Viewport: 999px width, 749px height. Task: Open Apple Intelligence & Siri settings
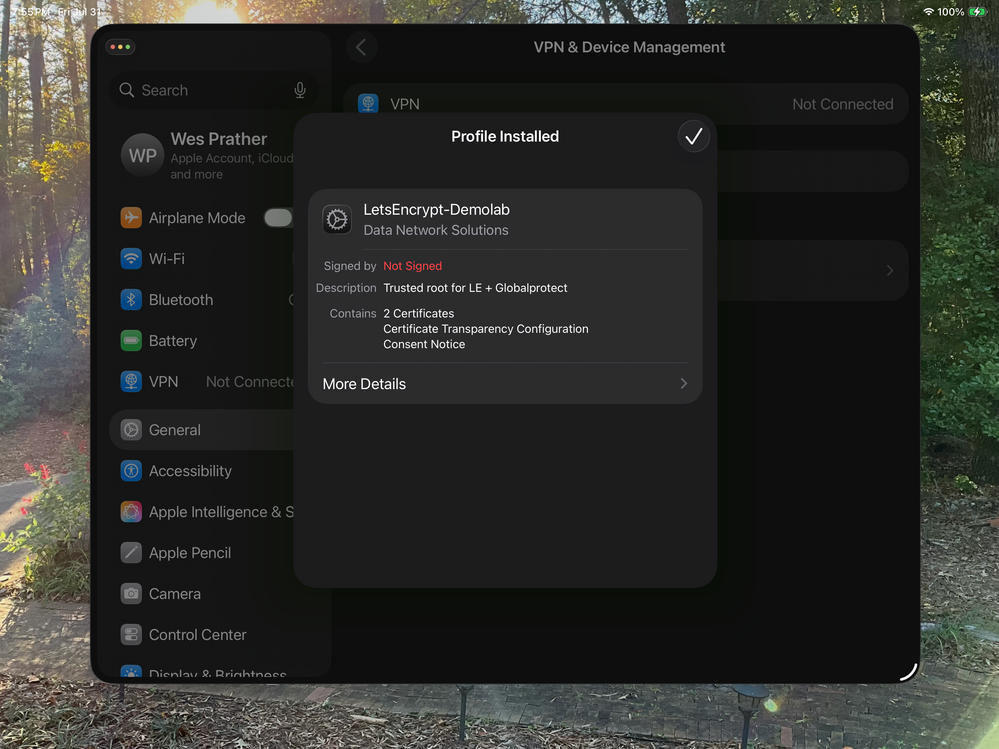[203, 512]
